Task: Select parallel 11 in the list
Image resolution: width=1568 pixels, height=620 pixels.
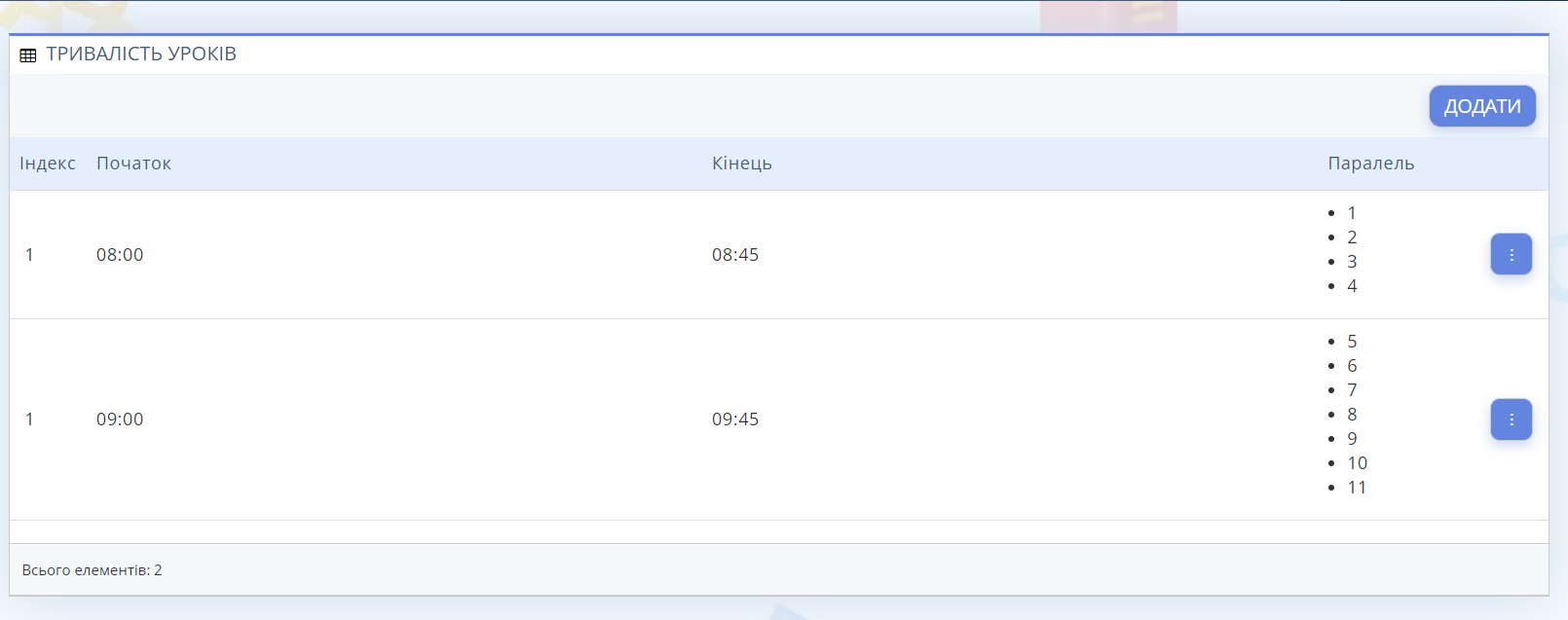Action: [1357, 488]
